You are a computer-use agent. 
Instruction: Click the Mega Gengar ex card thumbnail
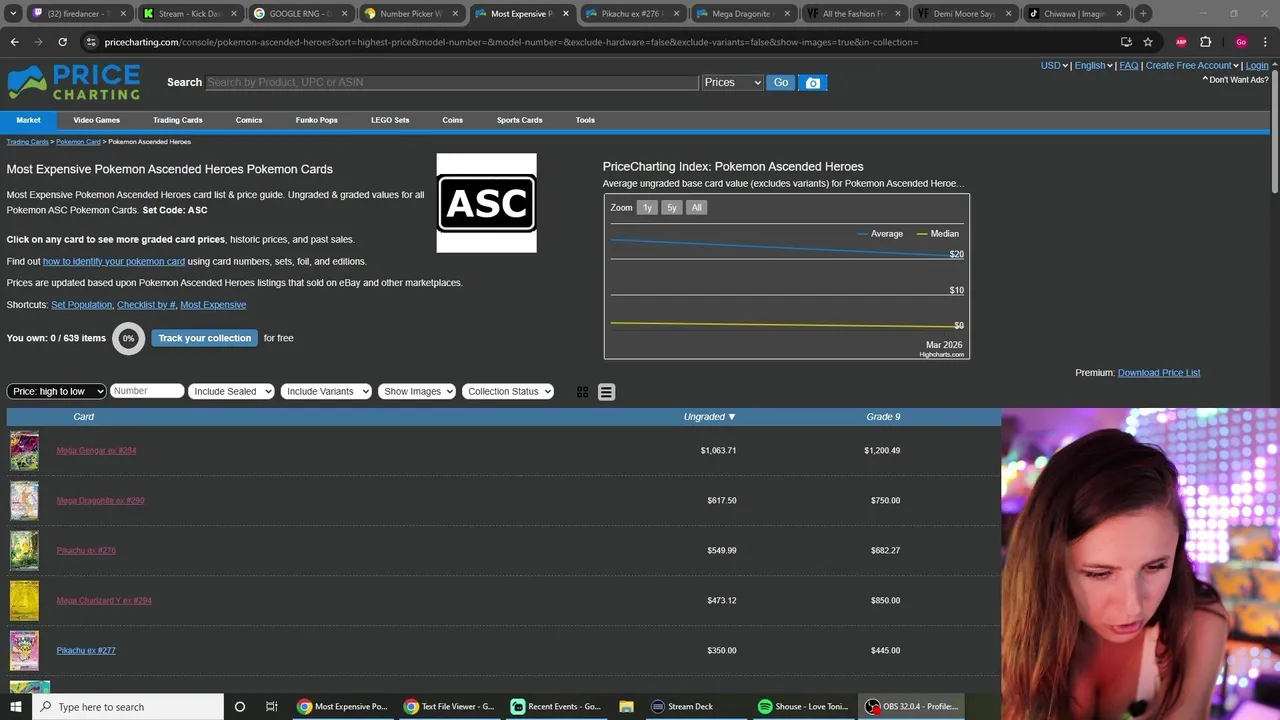[24, 450]
